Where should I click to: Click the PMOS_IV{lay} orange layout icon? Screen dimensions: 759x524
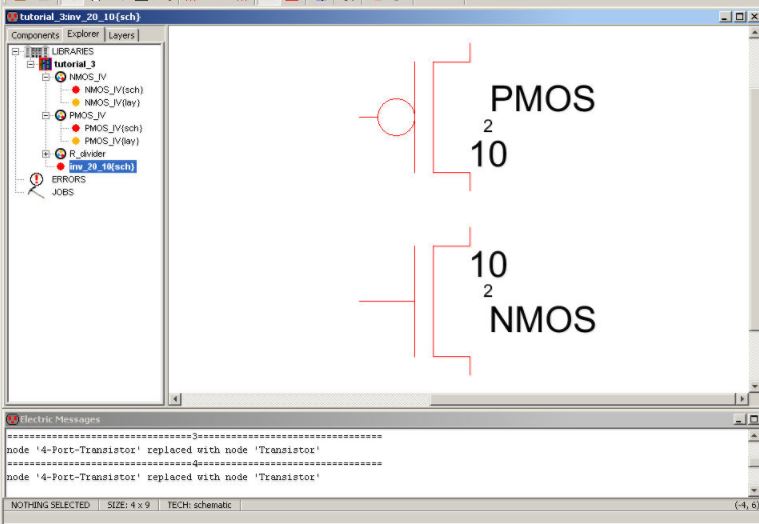(x=75, y=141)
